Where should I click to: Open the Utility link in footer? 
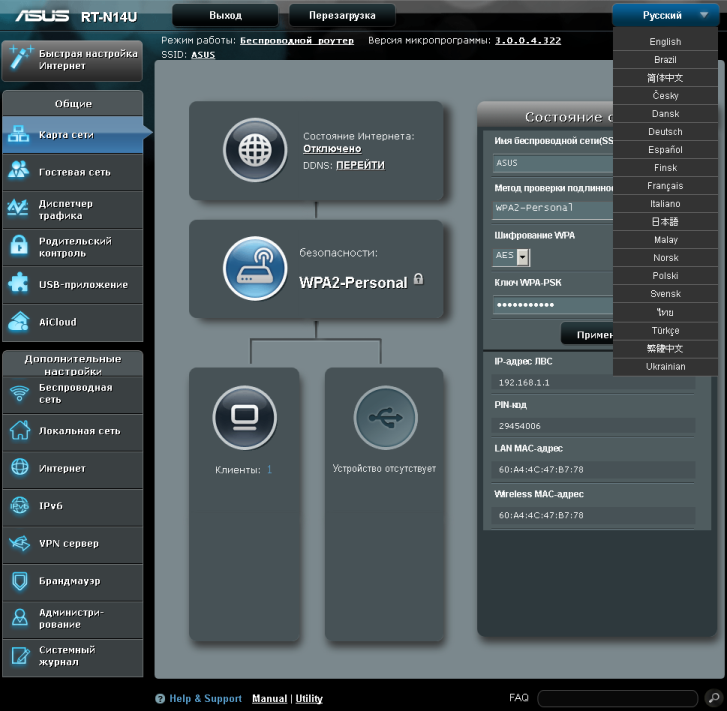coord(309,698)
